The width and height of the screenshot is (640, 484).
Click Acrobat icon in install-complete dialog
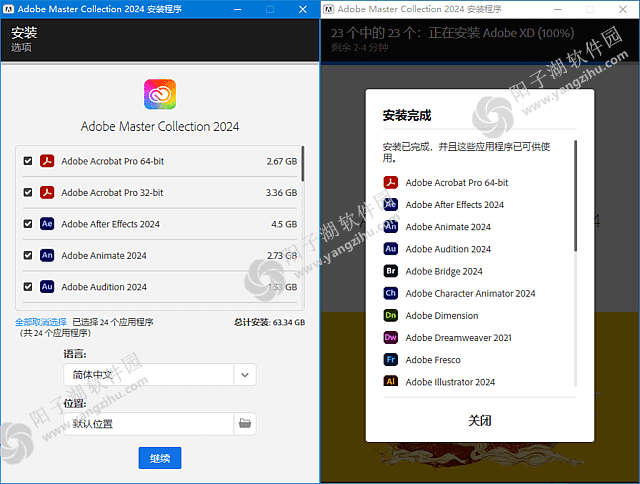(391, 182)
